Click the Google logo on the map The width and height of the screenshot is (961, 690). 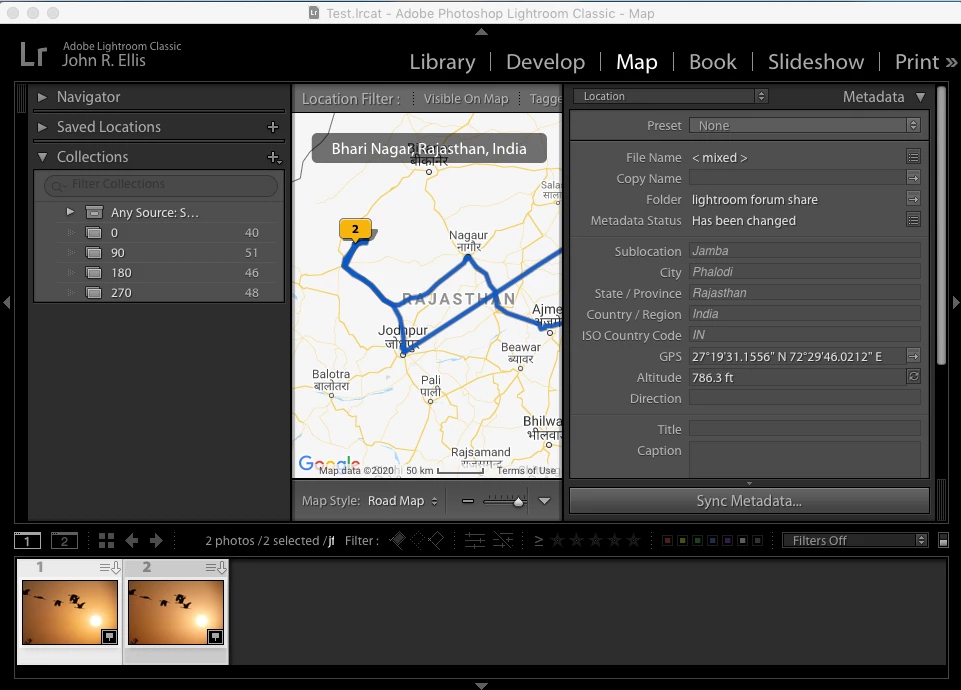[x=329, y=464]
